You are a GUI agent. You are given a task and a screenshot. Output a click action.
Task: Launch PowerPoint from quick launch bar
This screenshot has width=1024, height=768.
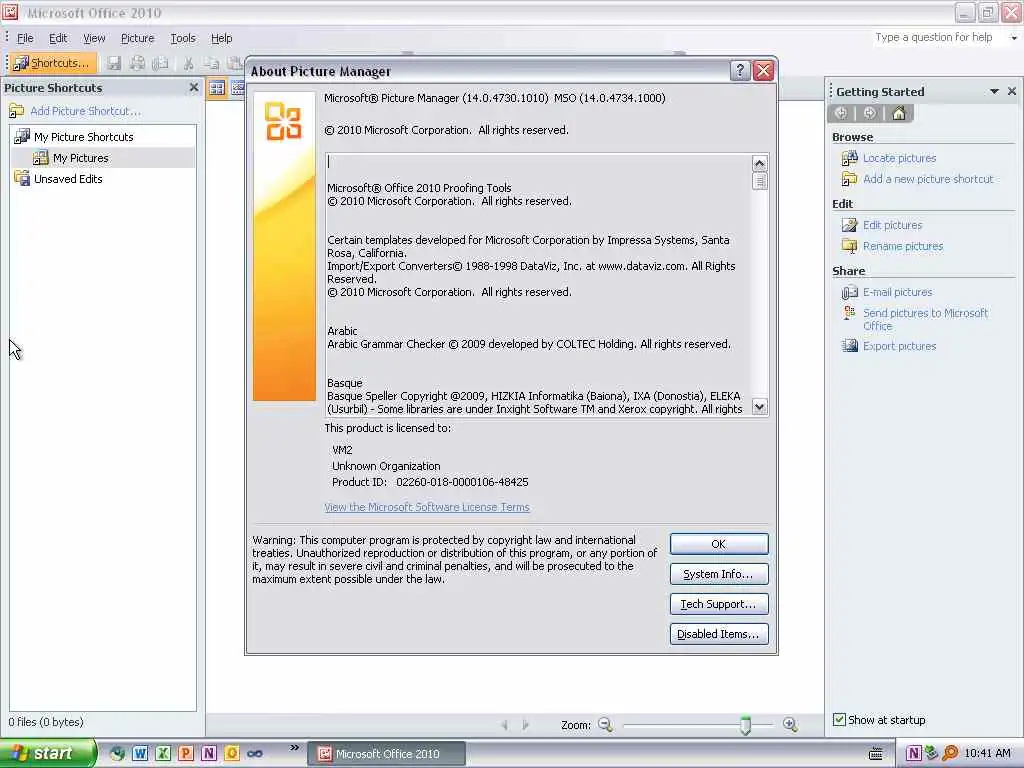185,754
